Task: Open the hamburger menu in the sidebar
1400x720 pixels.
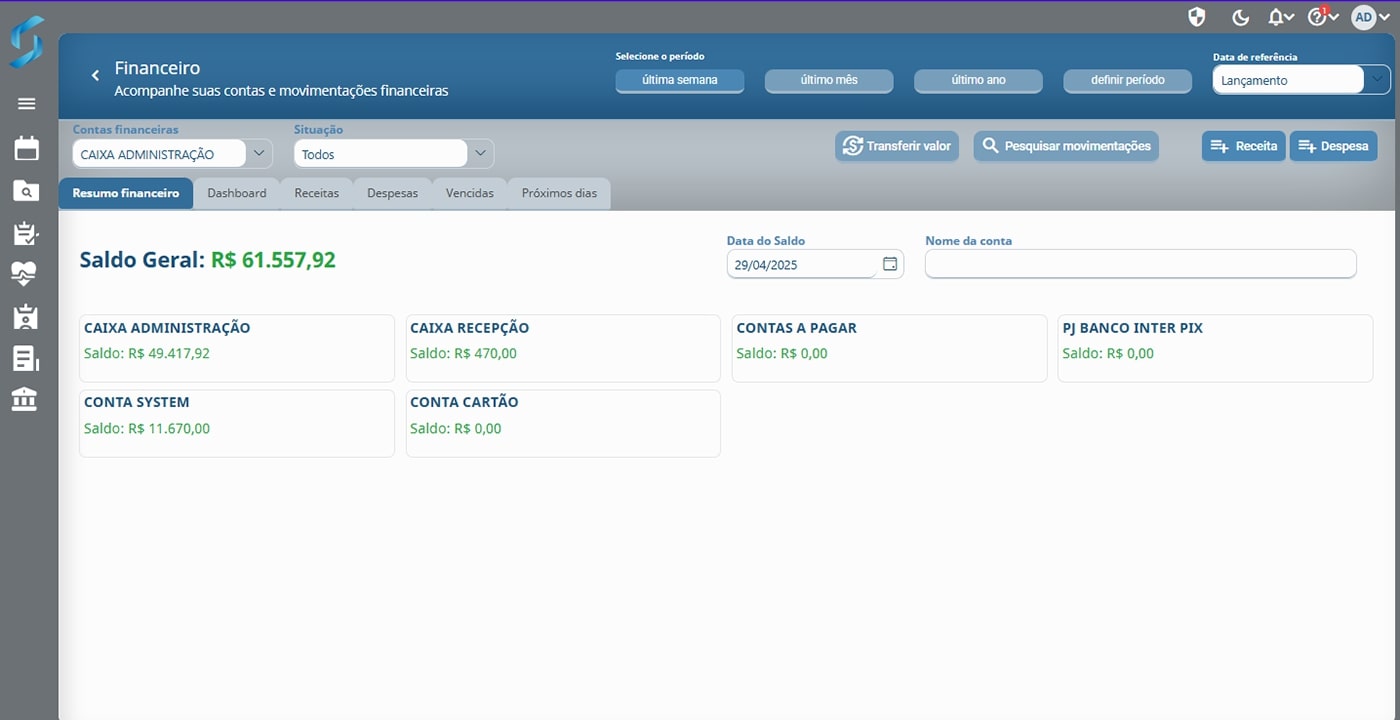Action: [x=26, y=104]
